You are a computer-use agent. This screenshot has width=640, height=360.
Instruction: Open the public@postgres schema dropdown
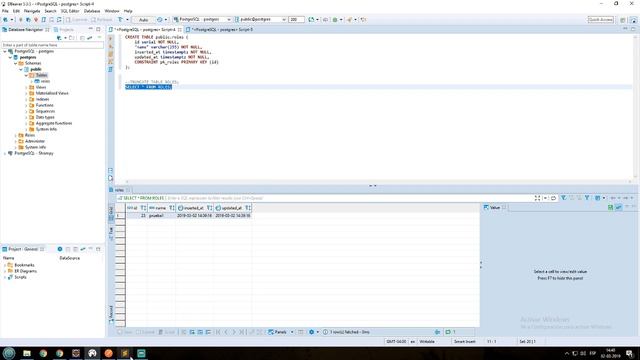(260, 20)
